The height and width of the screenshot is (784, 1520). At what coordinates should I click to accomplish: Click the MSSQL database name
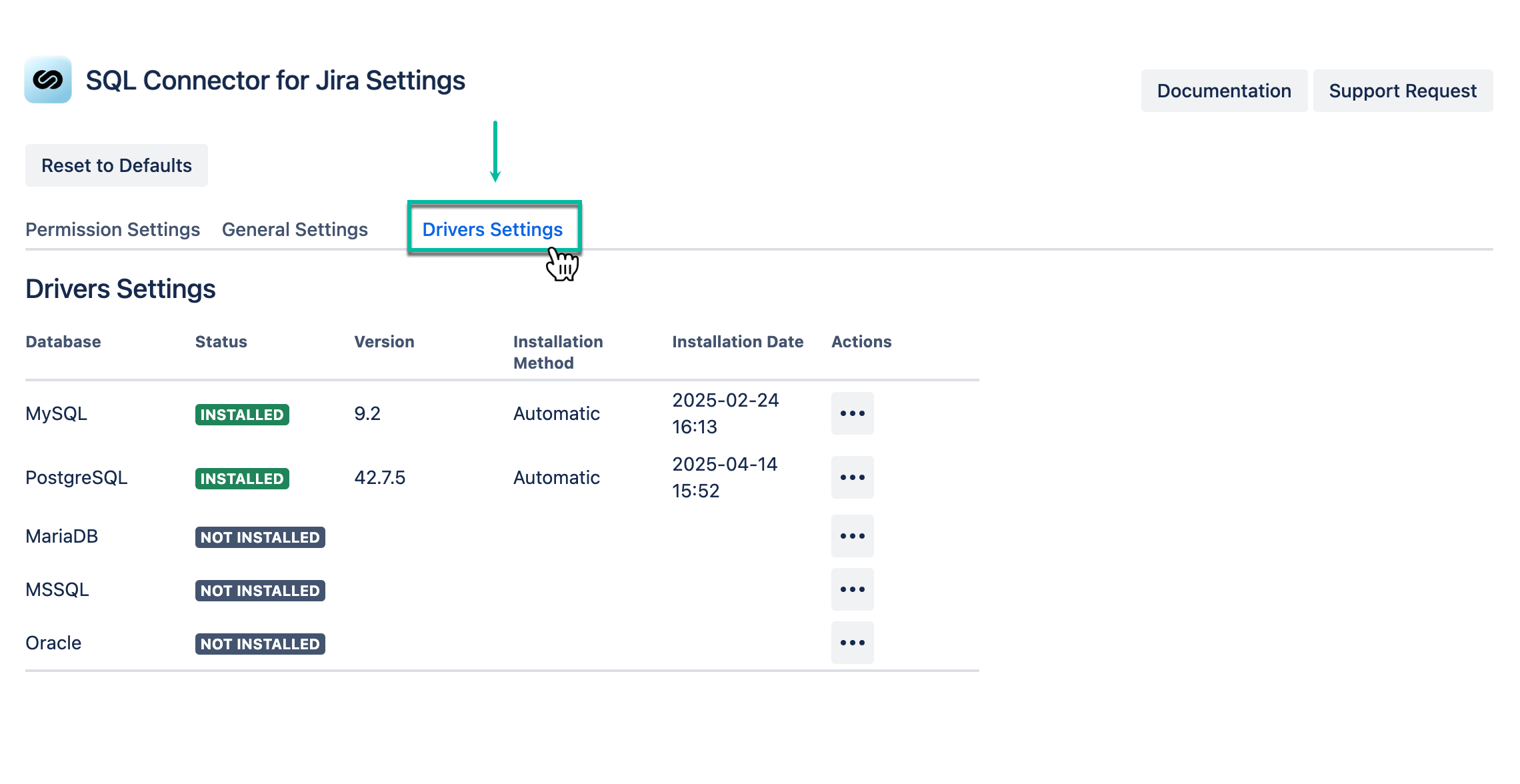pos(57,589)
